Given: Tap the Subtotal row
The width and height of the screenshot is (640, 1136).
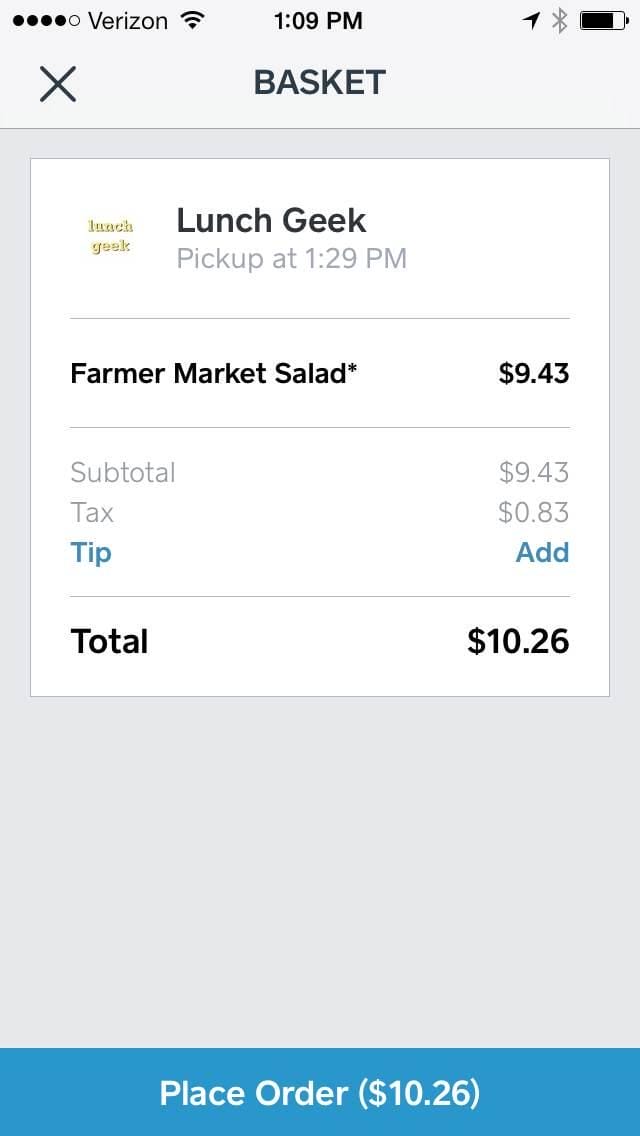Looking at the screenshot, I should 122,472.
